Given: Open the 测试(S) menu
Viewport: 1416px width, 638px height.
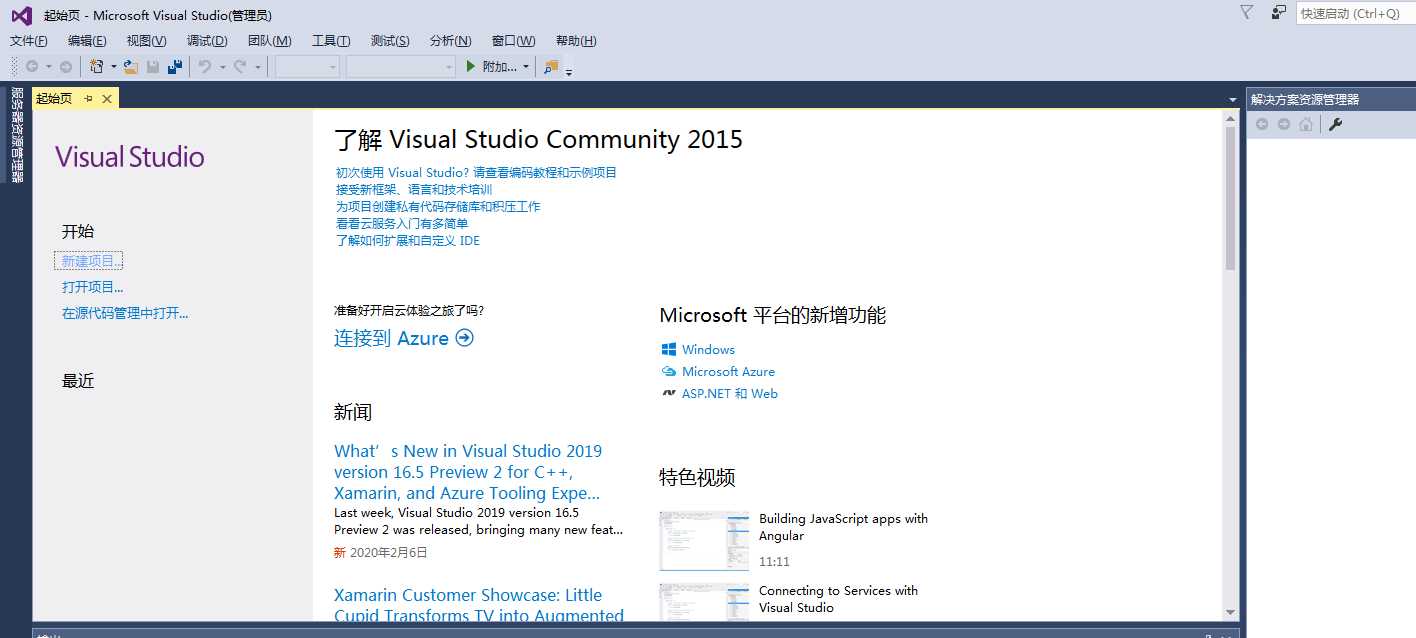Looking at the screenshot, I should click(x=390, y=41).
